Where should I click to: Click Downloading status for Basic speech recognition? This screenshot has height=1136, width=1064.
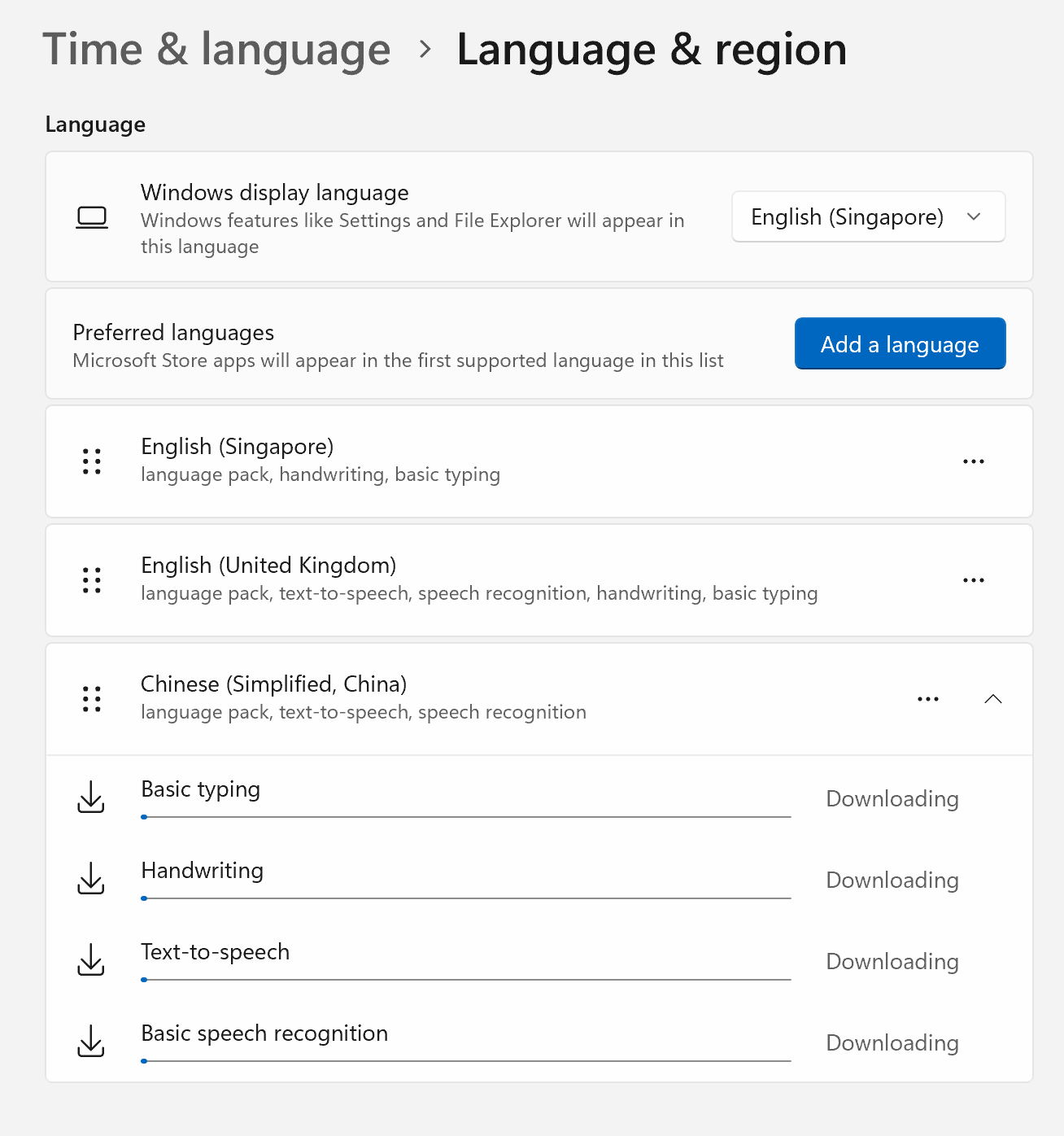(x=892, y=1043)
